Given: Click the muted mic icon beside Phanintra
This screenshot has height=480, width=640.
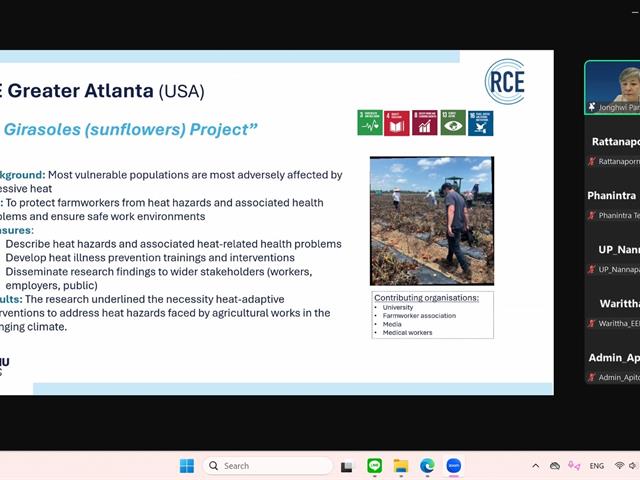Looking at the screenshot, I should (591, 215).
